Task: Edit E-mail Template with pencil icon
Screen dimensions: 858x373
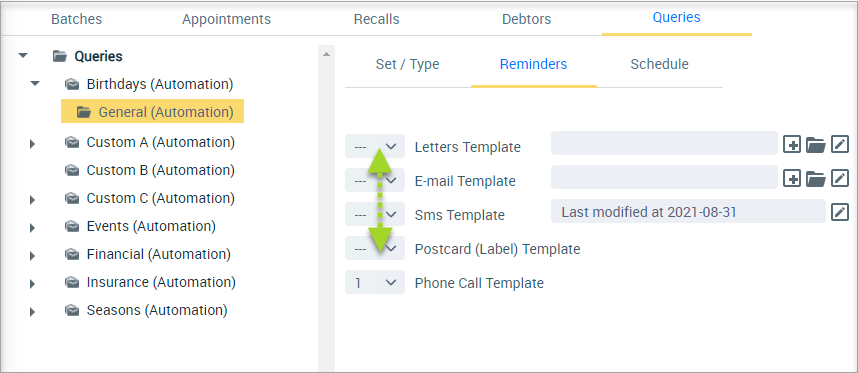Action: [x=840, y=178]
